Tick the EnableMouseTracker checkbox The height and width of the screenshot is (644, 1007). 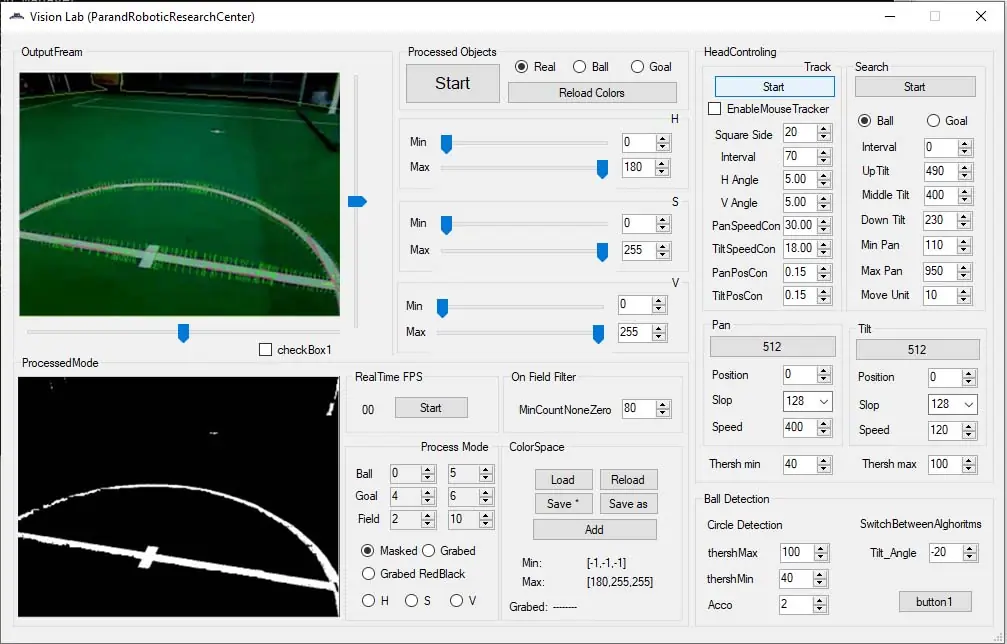coord(714,109)
